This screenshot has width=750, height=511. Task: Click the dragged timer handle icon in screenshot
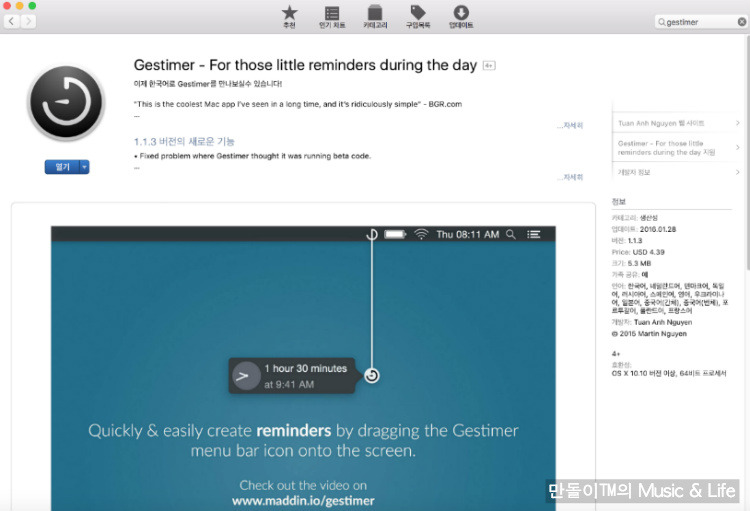pos(372,376)
